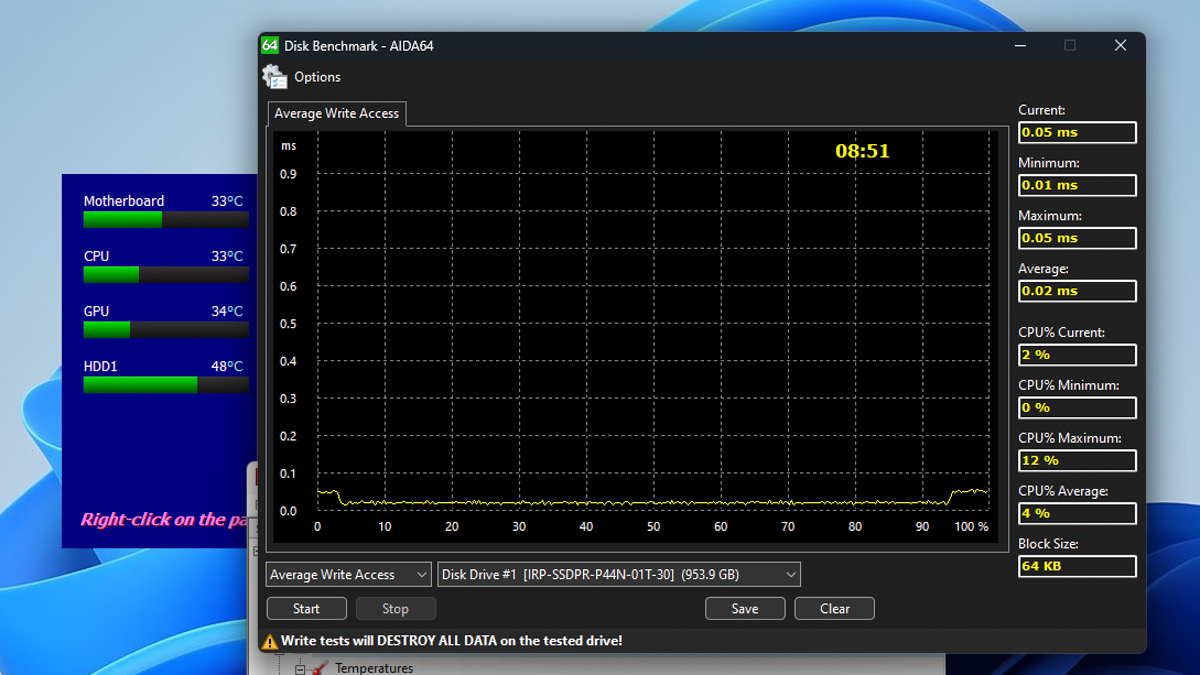Click the CPU% Current 2 % field
Image resolution: width=1200 pixels, height=675 pixels.
click(1077, 354)
